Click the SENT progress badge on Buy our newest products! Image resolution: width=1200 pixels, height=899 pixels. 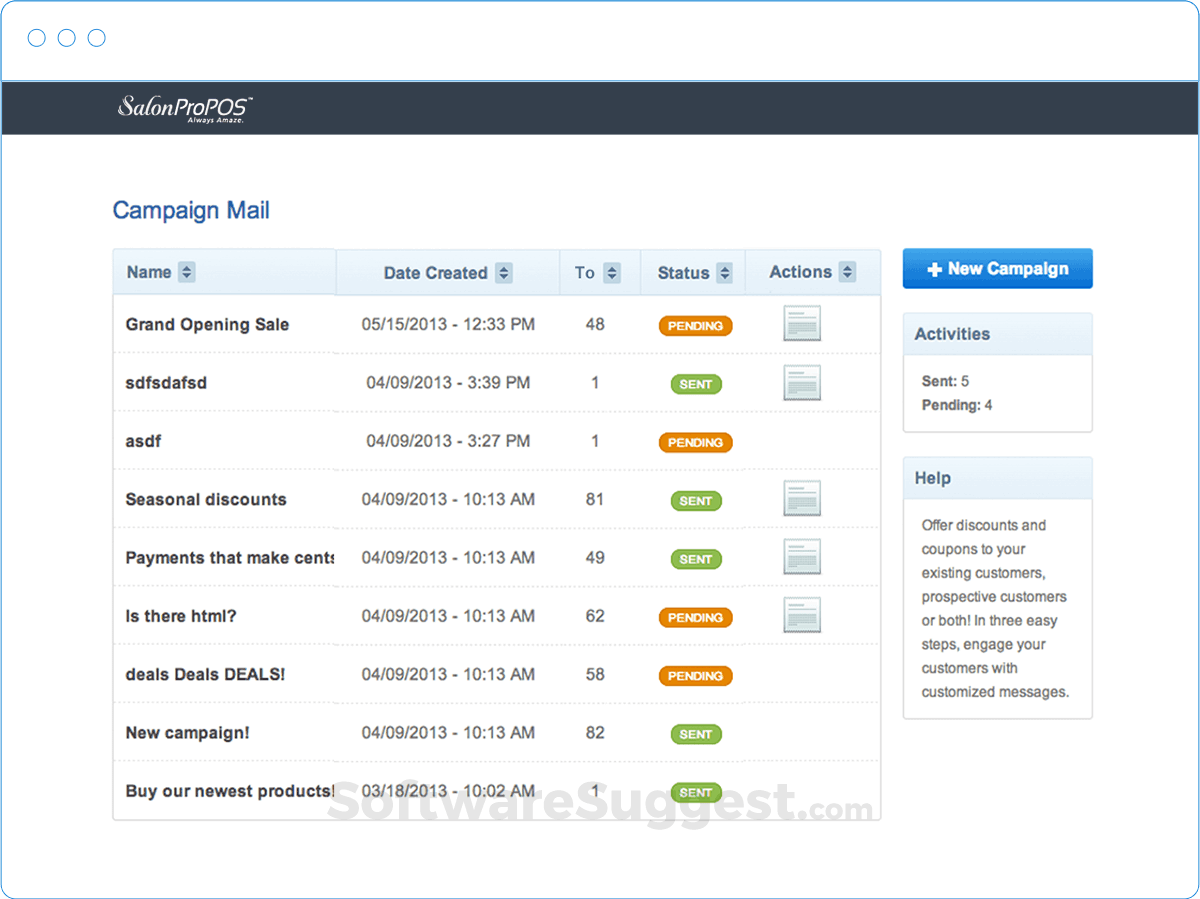point(695,792)
